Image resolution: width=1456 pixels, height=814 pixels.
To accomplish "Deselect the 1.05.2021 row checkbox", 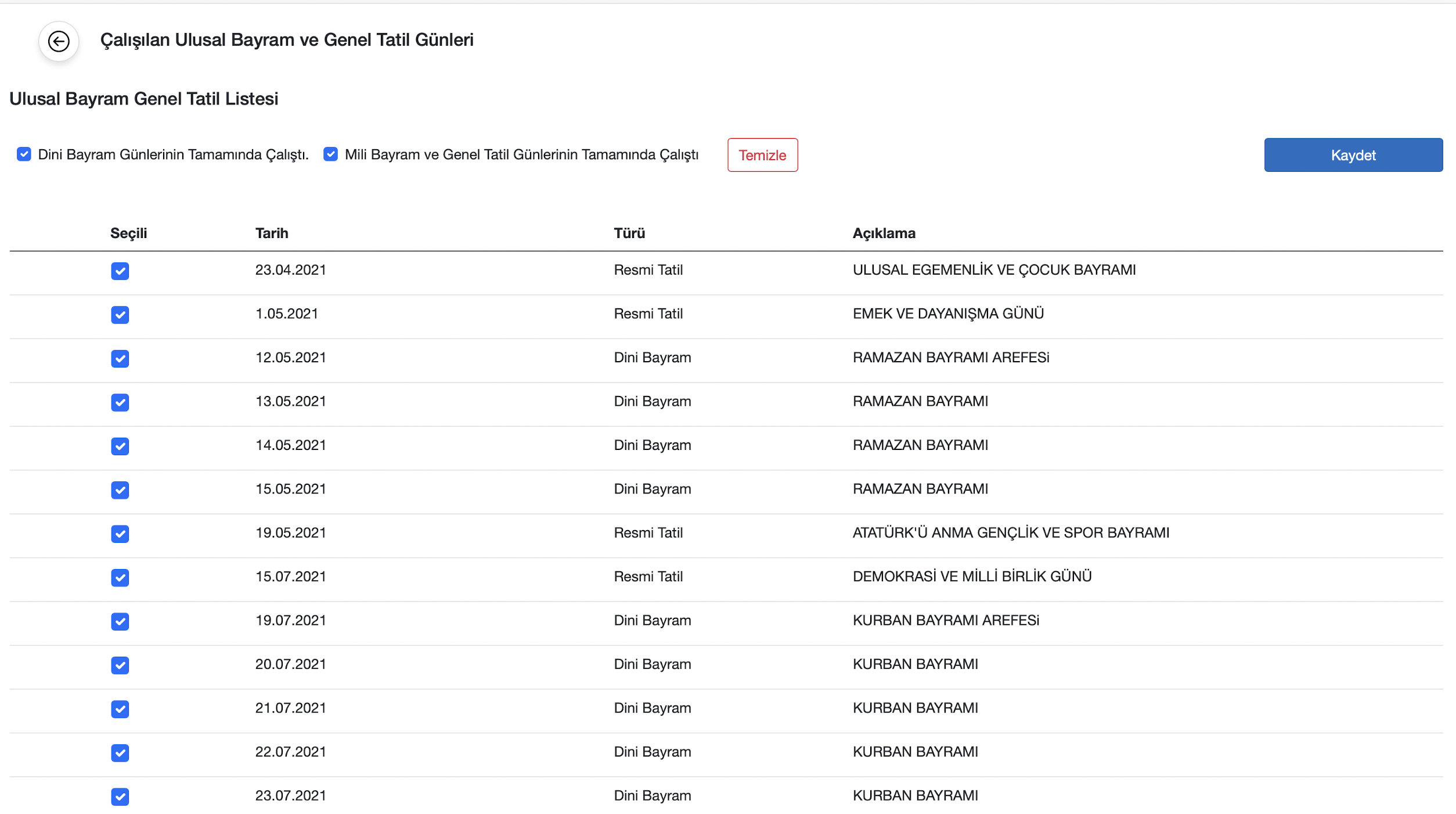I will click(x=120, y=315).
